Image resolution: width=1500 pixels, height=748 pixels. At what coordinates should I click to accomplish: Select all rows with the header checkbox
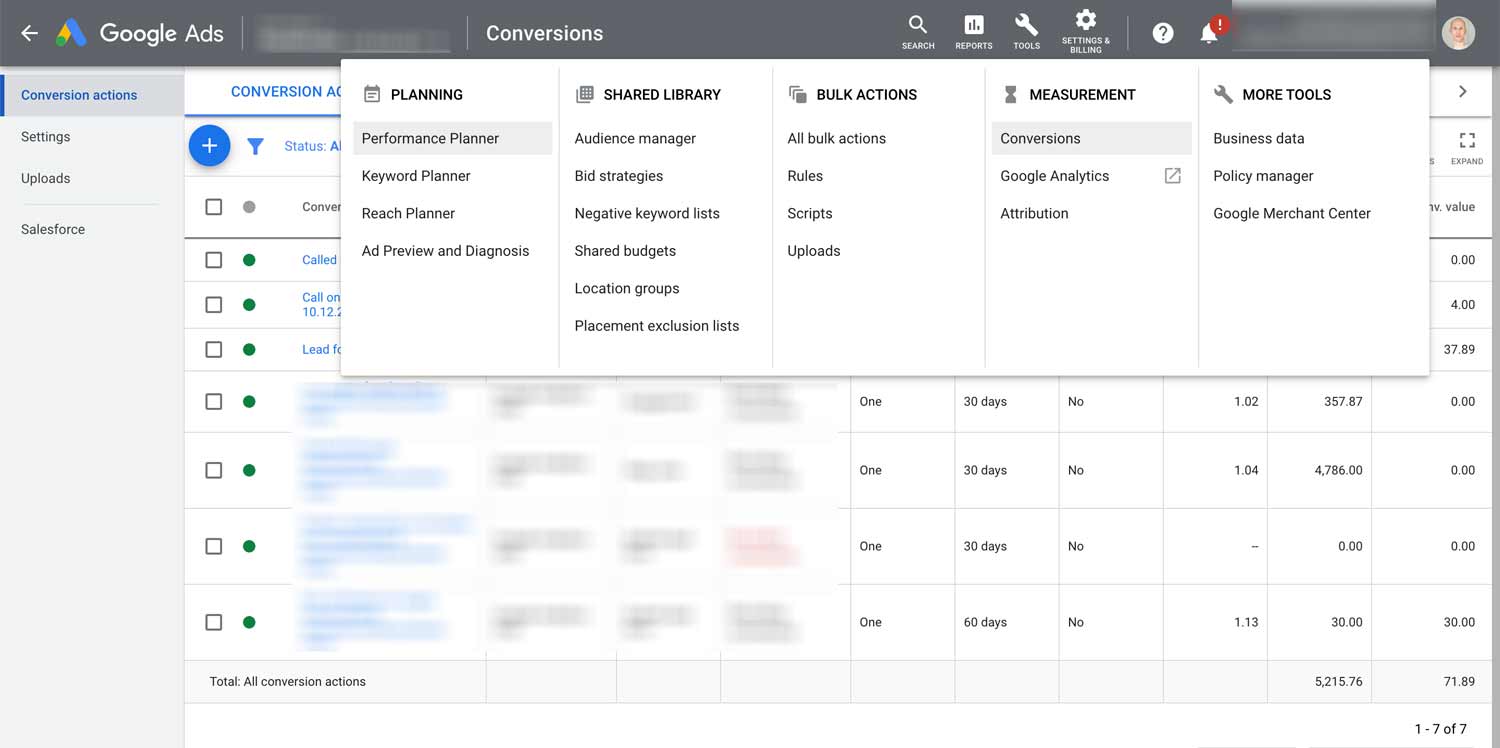[x=213, y=207]
